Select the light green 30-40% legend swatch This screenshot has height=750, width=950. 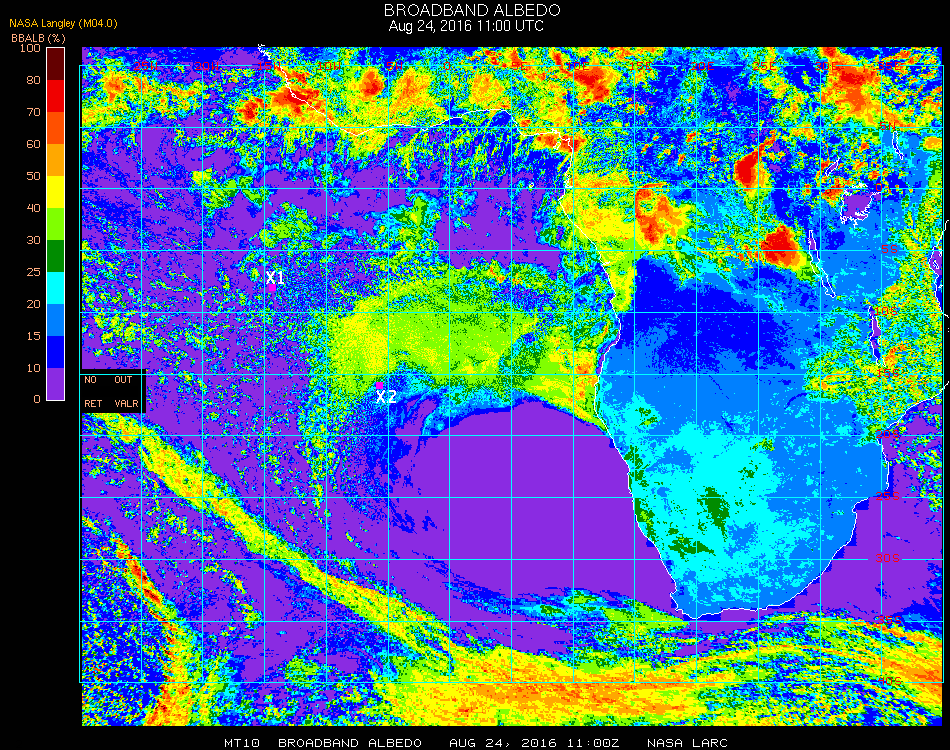(56, 224)
